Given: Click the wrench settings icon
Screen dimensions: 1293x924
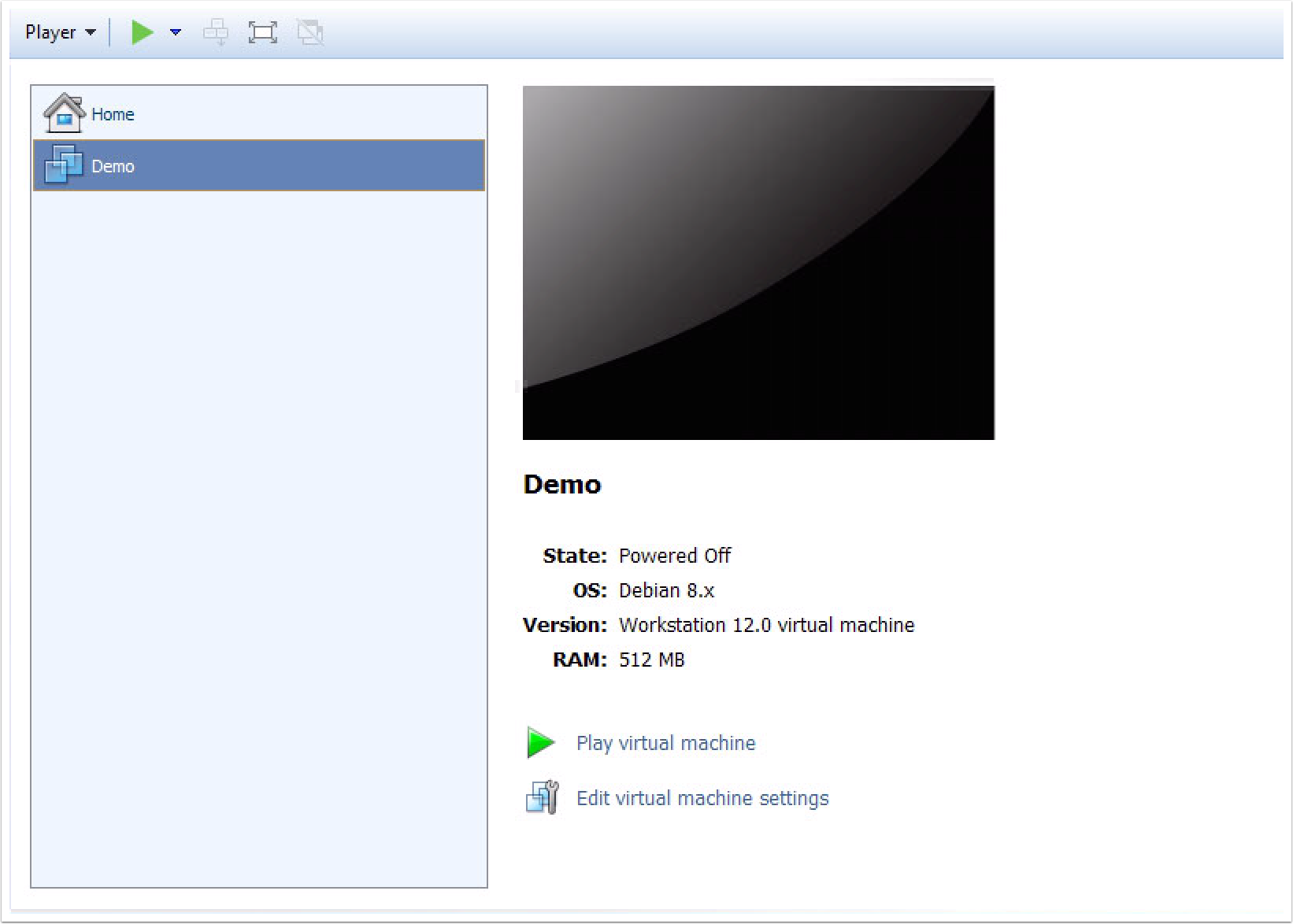Looking at the screenshot, I should click(542, 797).
